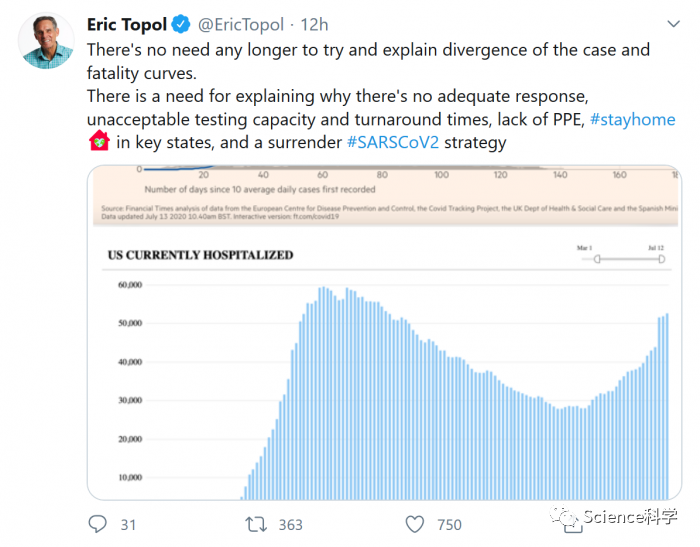Click the reply speech bubble icon

coord(97,524)
